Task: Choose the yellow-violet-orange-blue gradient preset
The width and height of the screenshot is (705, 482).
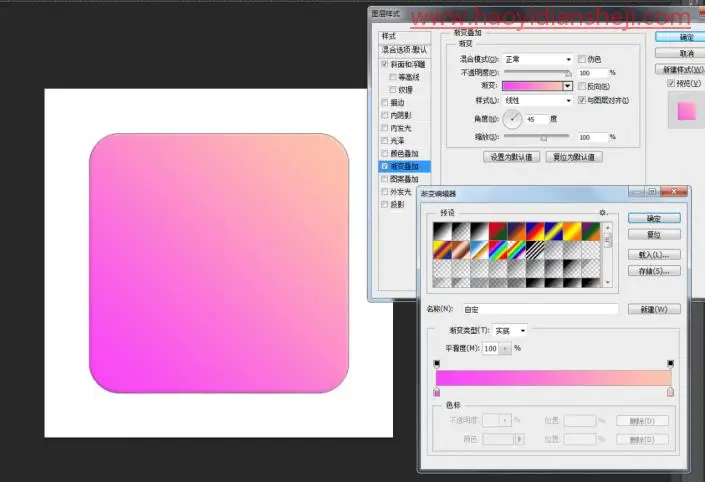Action: point(442,250)
